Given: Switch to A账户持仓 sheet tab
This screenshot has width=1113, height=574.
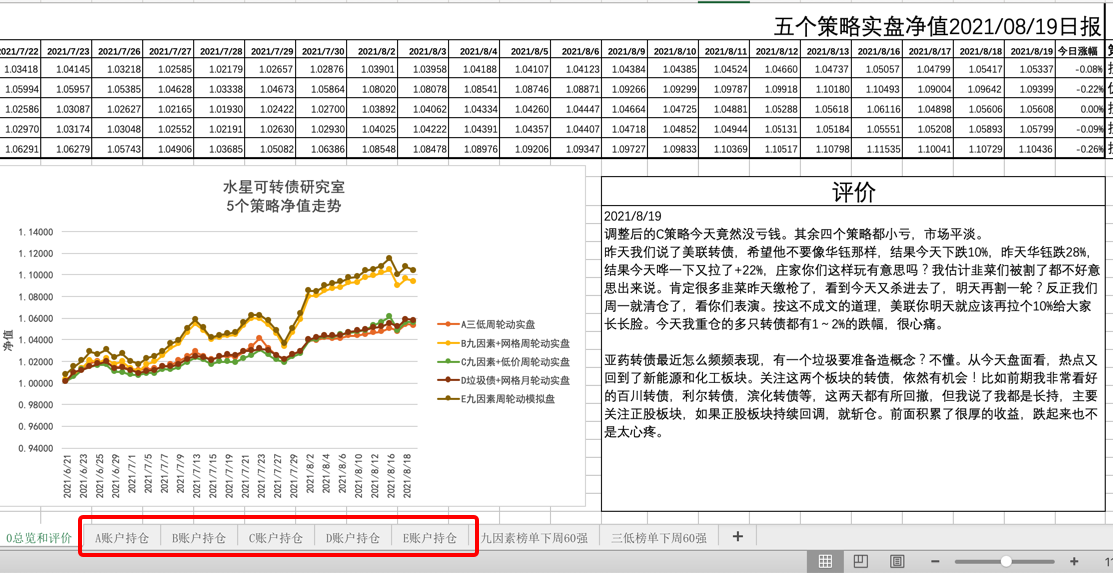Looking at the screenshot, I should pyautogui.click(x=122, y=538).
